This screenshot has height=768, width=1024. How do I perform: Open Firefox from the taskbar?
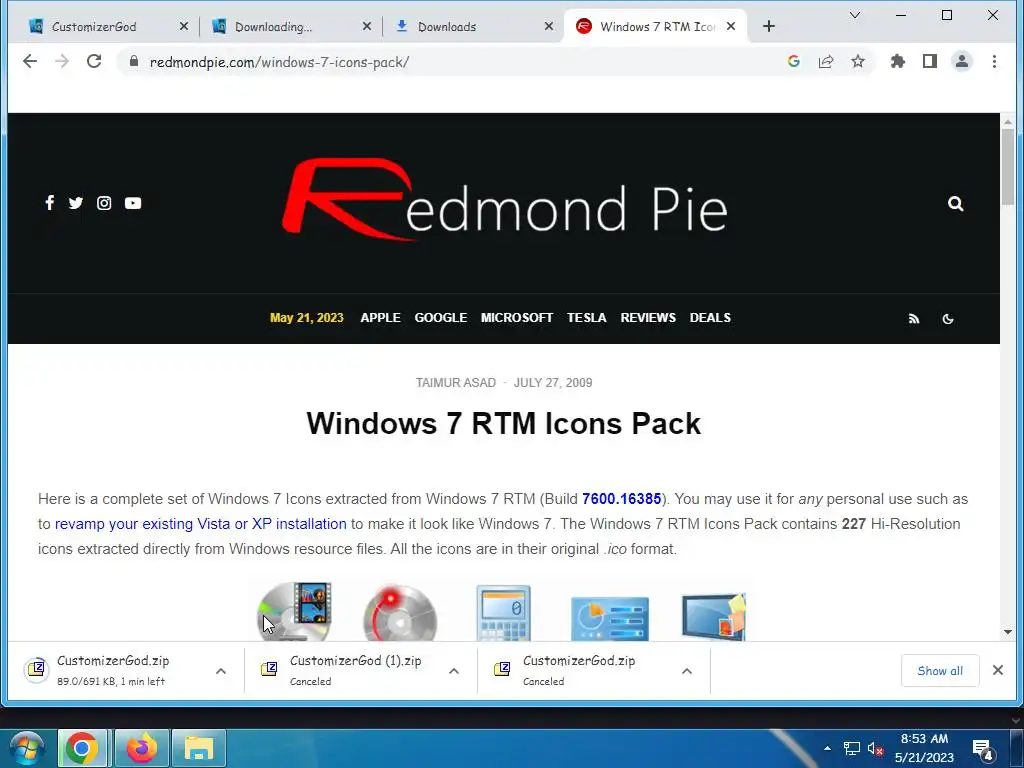(x=141, y=748)
